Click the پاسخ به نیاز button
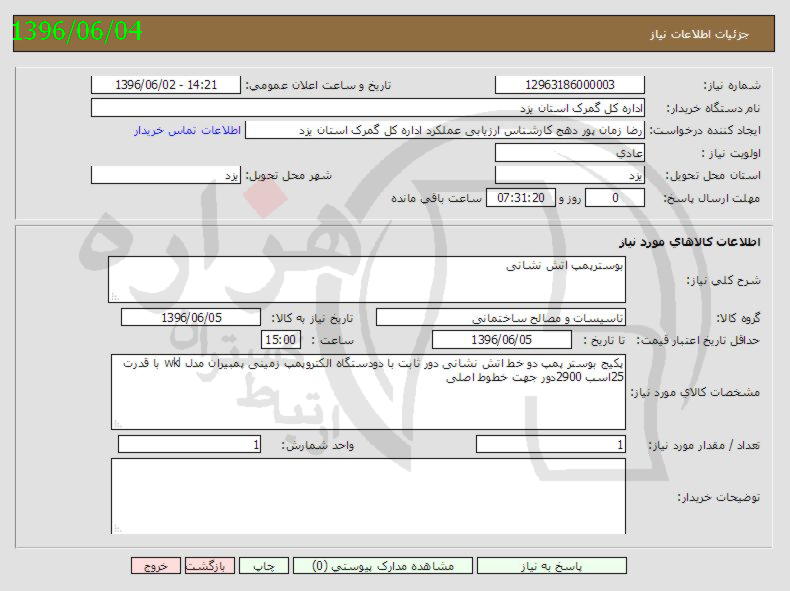The width and height of the screenshot is (790, 591). point(552,565)
